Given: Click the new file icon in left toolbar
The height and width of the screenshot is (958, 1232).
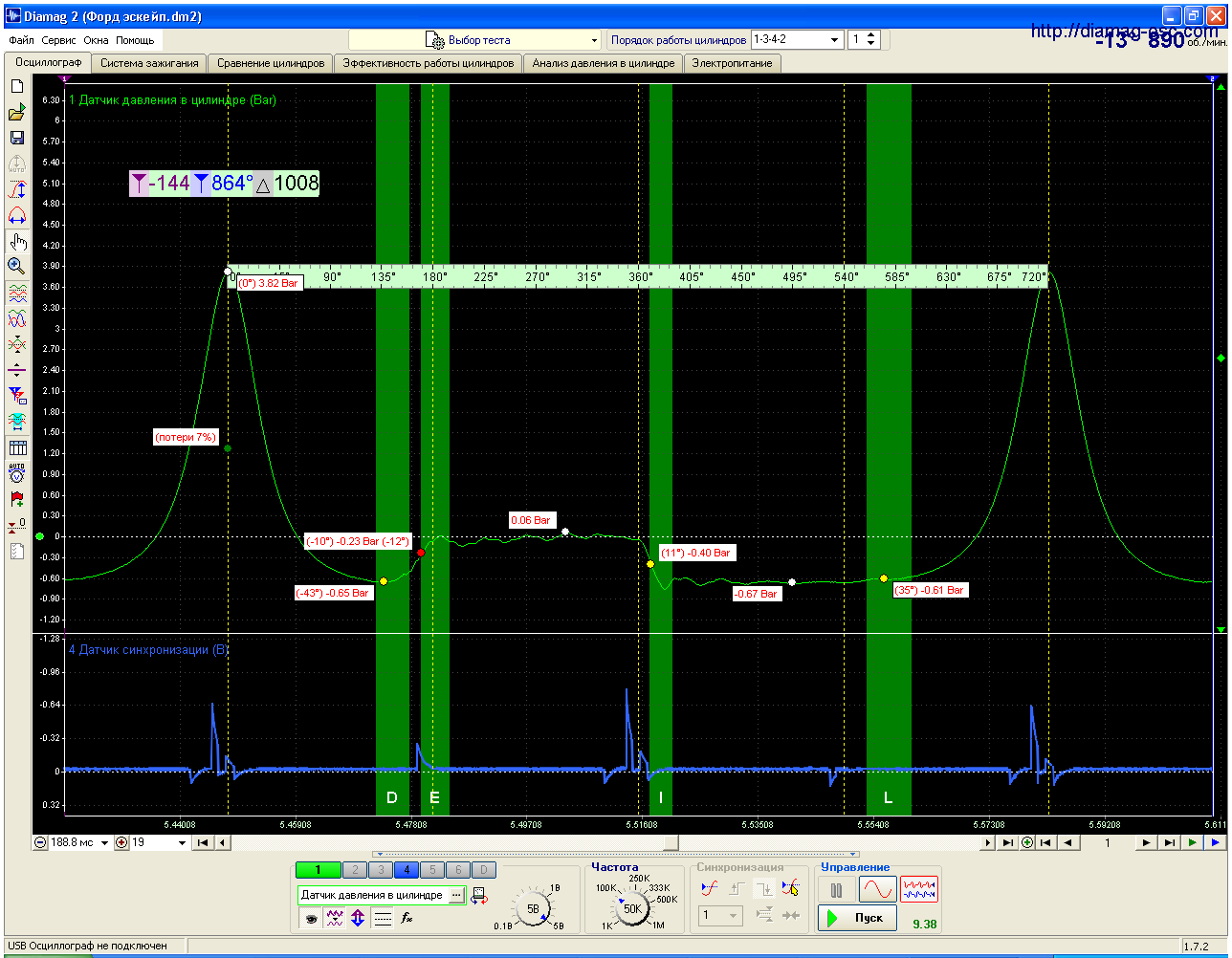Looking at the screenshot, I should point(16,86).
